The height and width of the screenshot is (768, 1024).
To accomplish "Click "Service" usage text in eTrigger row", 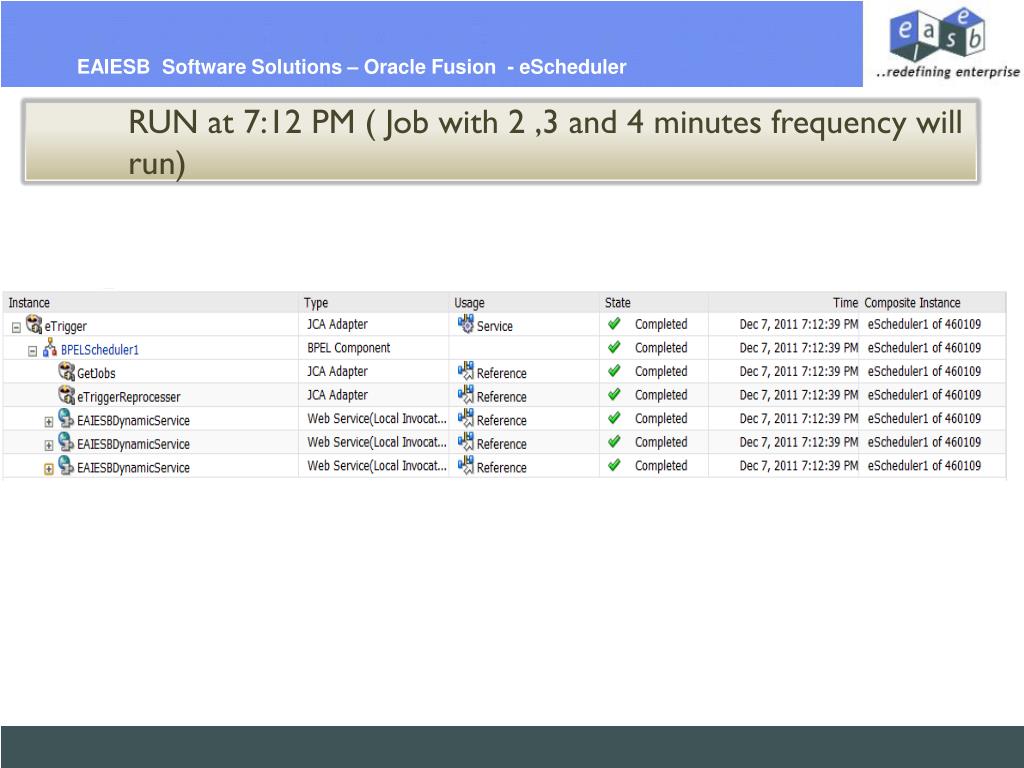I will tap(494, 326).
